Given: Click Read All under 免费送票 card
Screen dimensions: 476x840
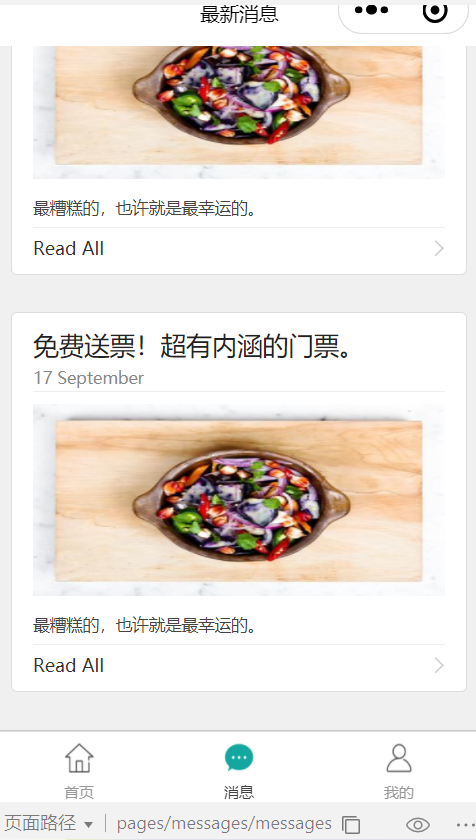Looking at the screenshot, I should click(69, 665).
